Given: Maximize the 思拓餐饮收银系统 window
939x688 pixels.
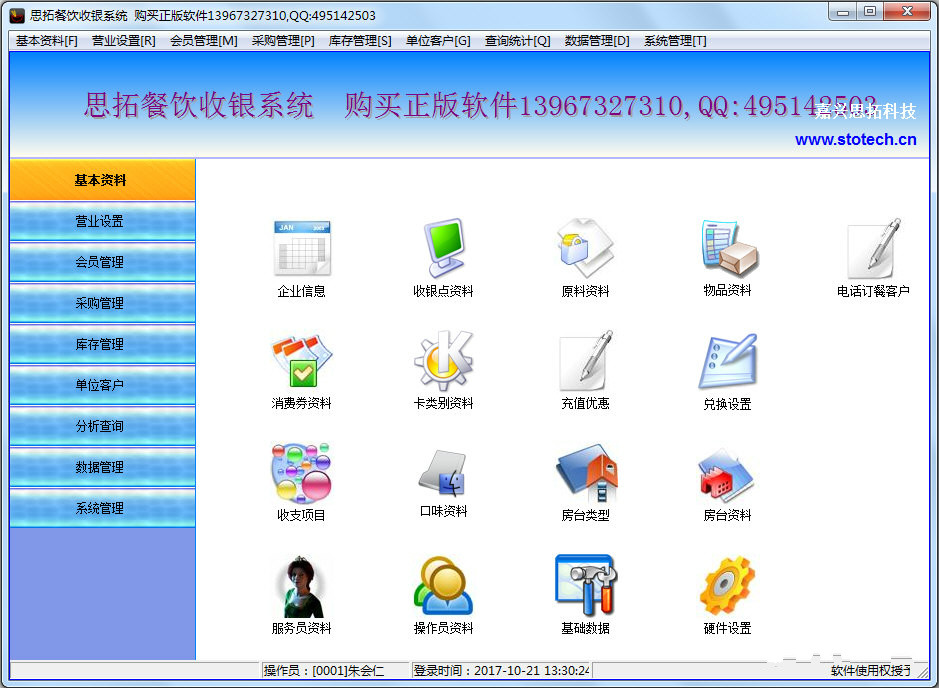Looking at the screenshot, I should tap(870, 11).
